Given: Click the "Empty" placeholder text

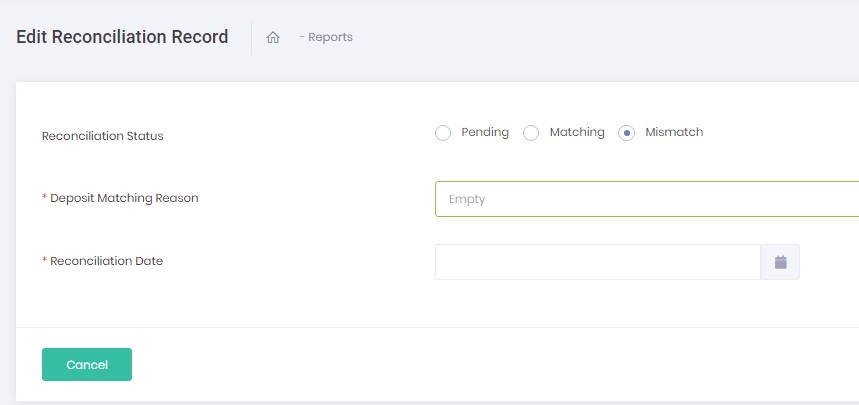Looking at the screenshot, I should pos(467,199).
